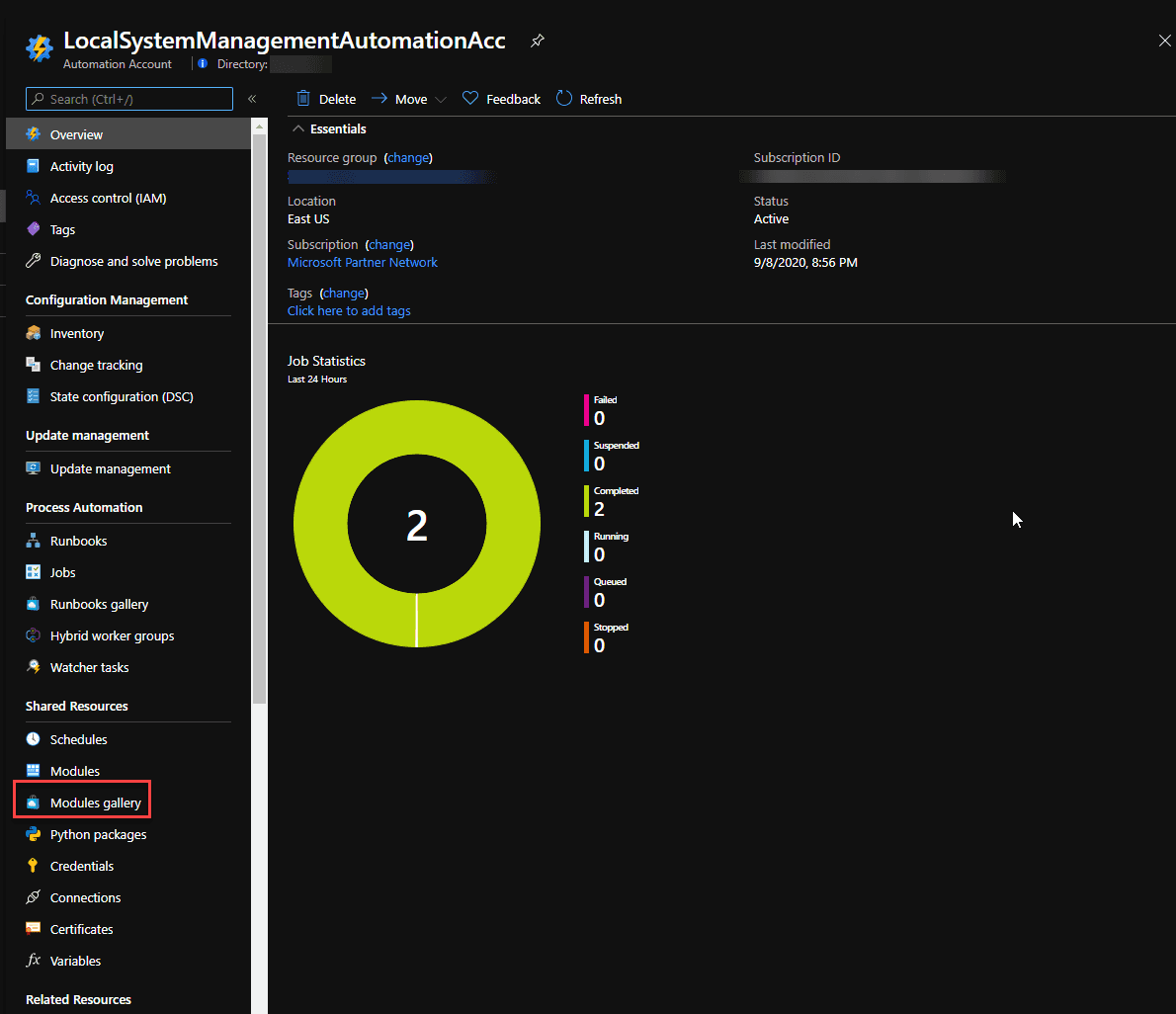
Task: Expand the Move dropdown chevron
Action: [441, 99]
